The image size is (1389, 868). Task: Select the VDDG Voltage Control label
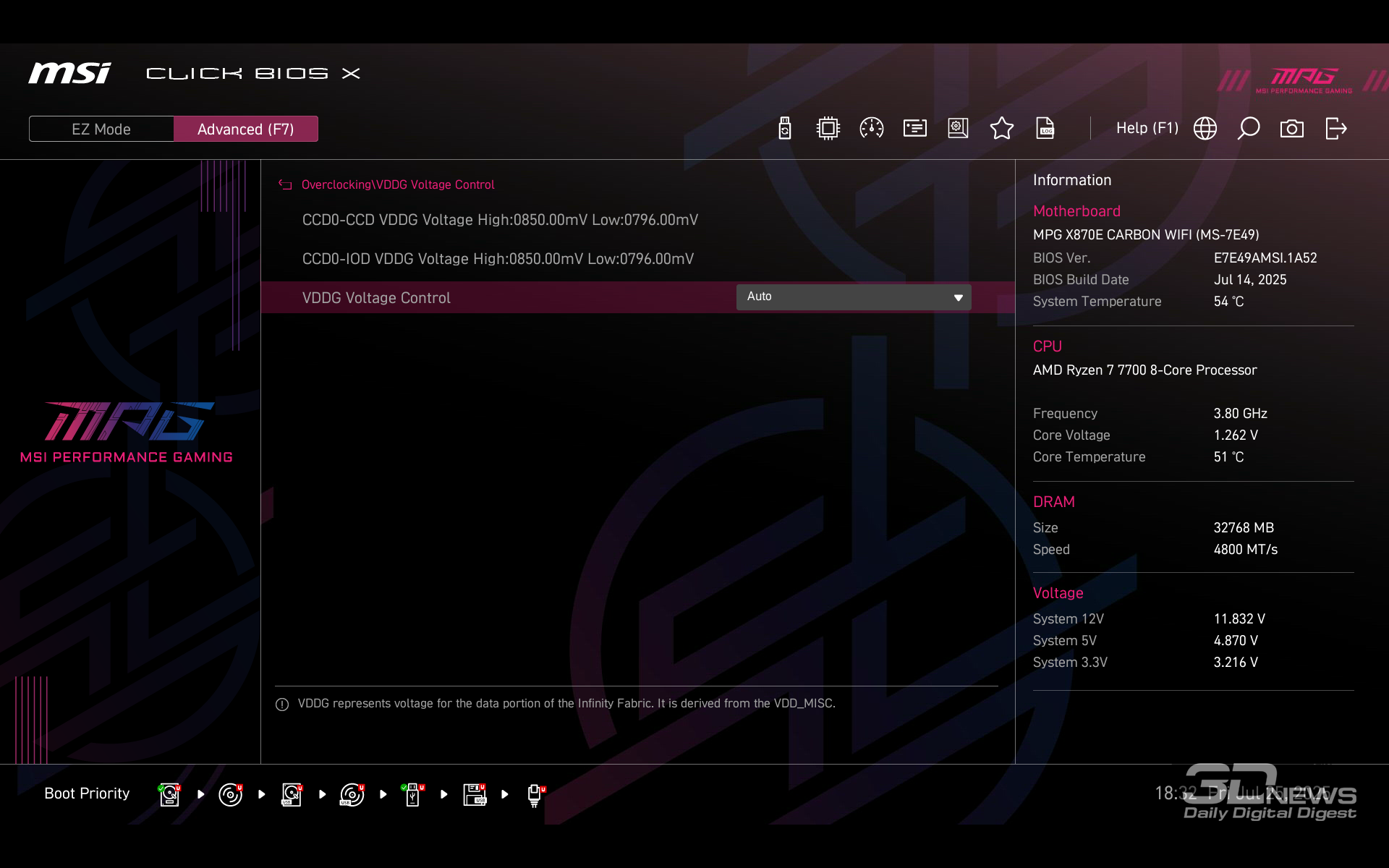376,298
